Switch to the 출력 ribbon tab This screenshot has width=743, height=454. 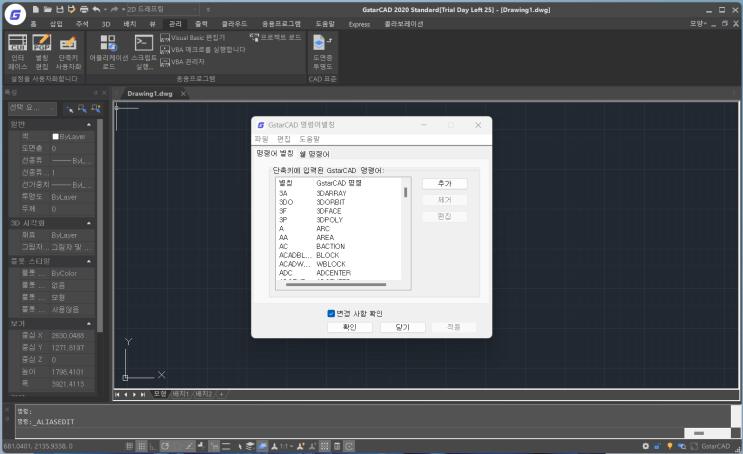[201, 24]
